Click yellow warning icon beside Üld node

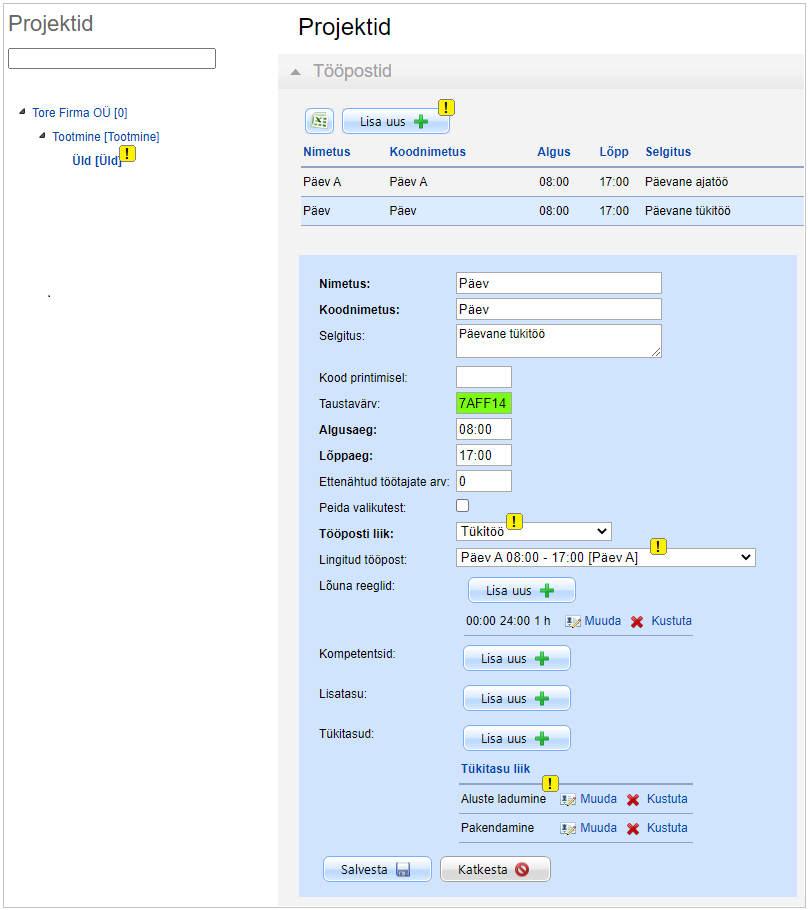[128, 154]
